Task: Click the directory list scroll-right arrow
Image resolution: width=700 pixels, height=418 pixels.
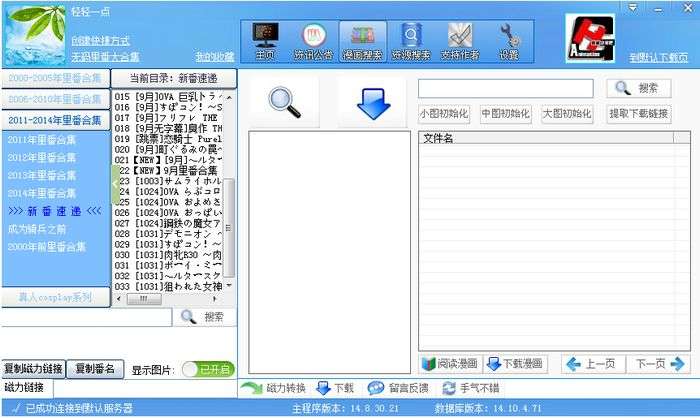Action: pos(216,299)
